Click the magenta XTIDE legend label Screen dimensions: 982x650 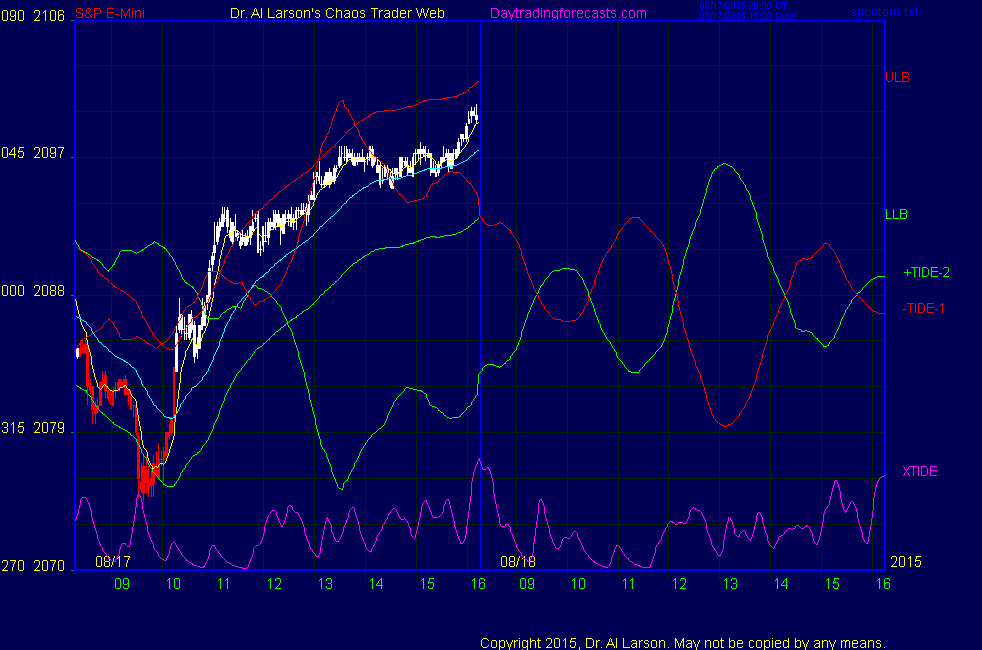coord(919,471)
